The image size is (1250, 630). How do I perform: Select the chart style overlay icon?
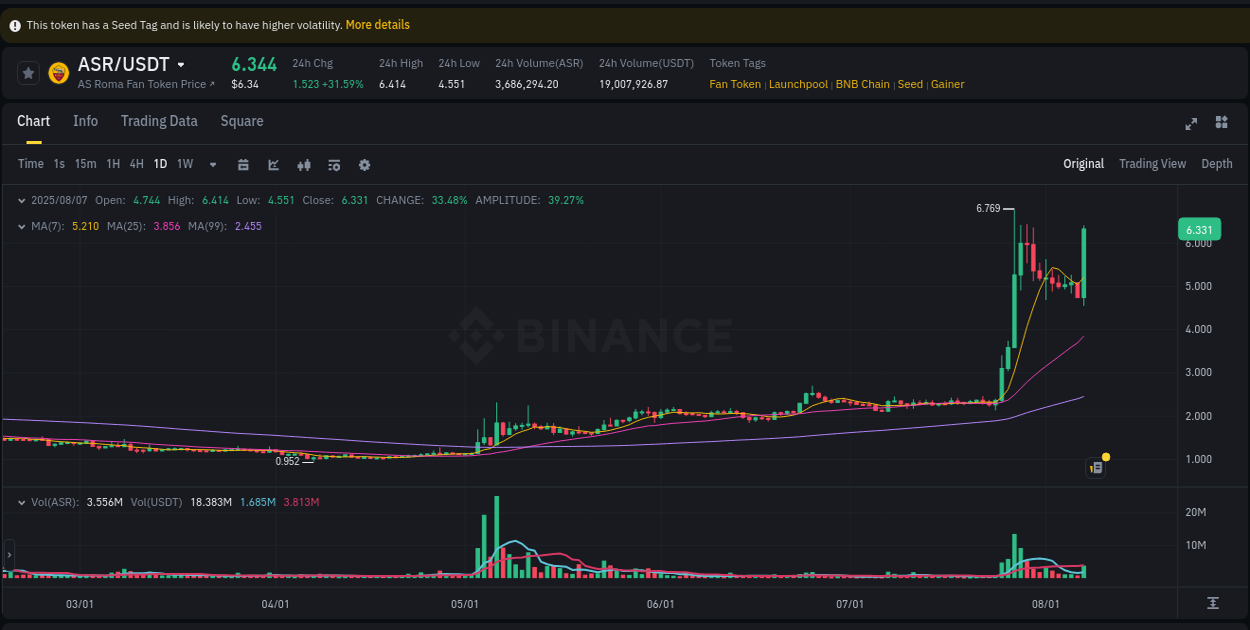(x=273, y=164)
